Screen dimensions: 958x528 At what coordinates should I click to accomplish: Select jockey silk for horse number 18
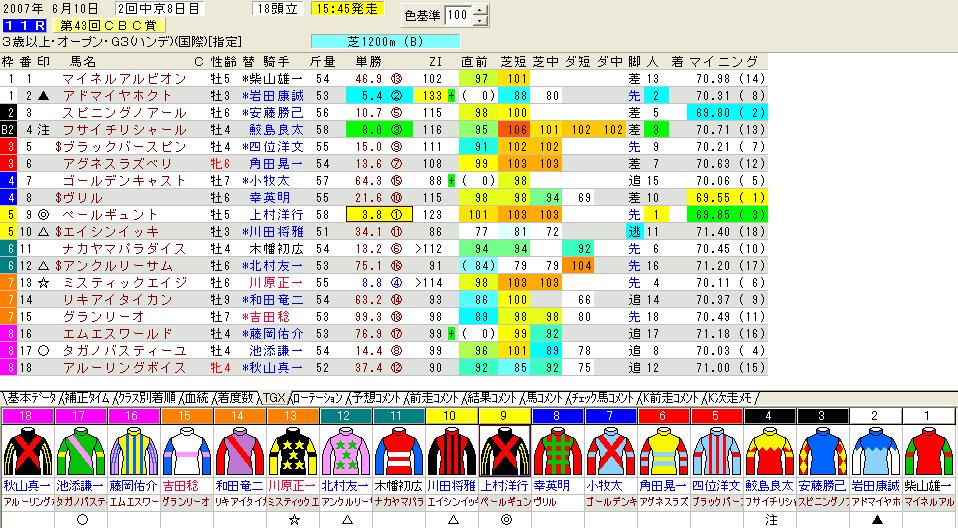pyautogui.click(x=27, y=452)
